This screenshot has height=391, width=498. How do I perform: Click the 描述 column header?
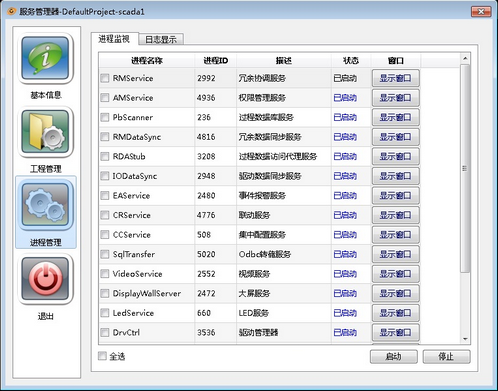(284, 61)
